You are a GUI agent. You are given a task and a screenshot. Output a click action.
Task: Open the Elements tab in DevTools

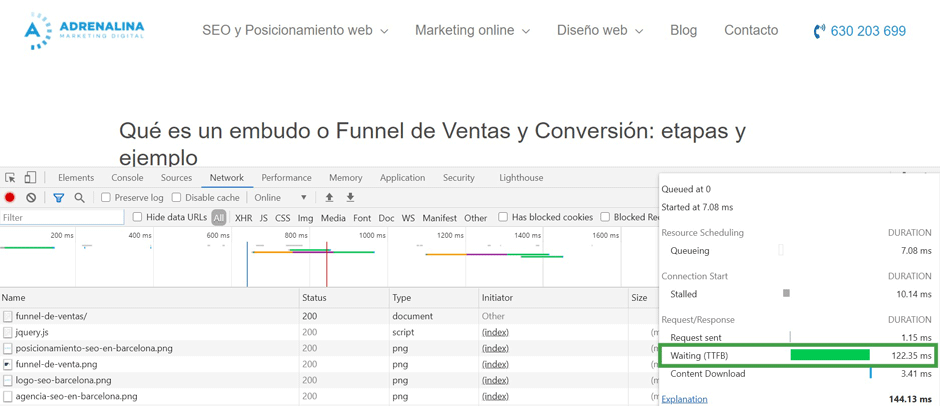[76, 178]
